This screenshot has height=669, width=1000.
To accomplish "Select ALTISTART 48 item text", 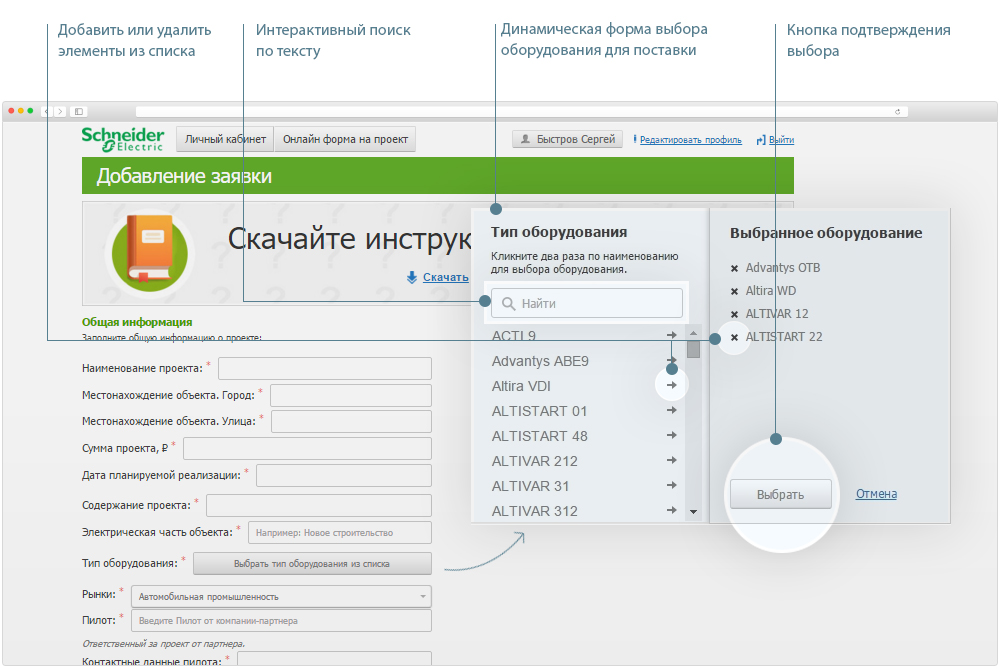I will (540, 436).
